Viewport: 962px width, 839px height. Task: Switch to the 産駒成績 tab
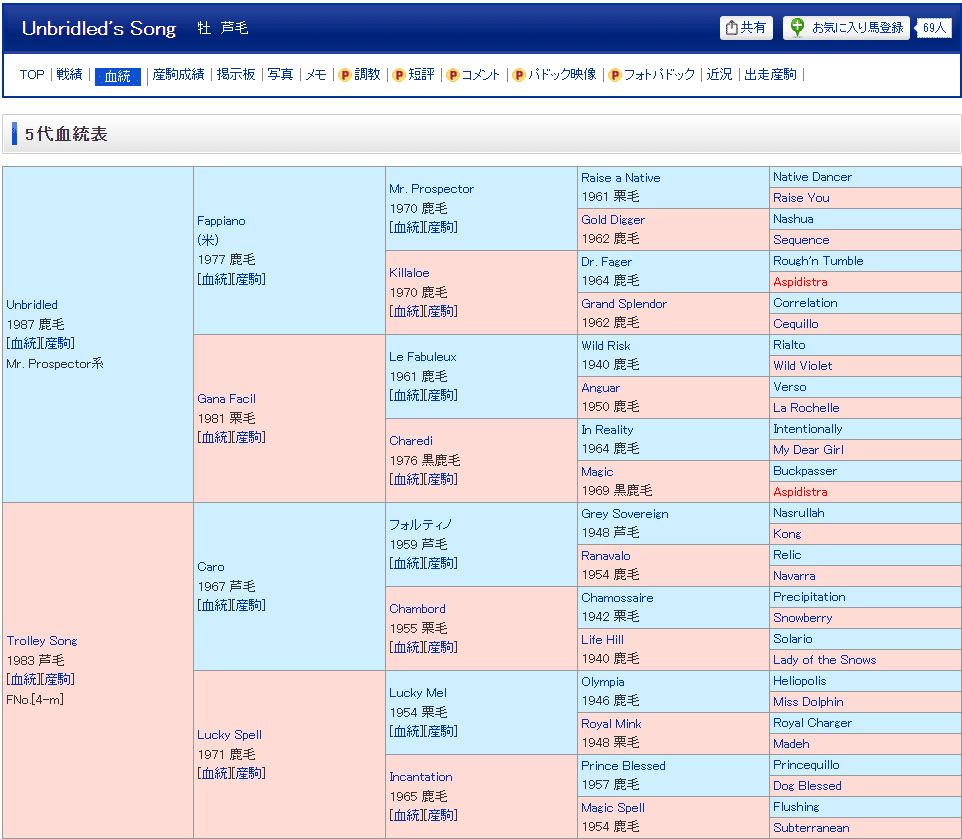[x=178, y=74]
